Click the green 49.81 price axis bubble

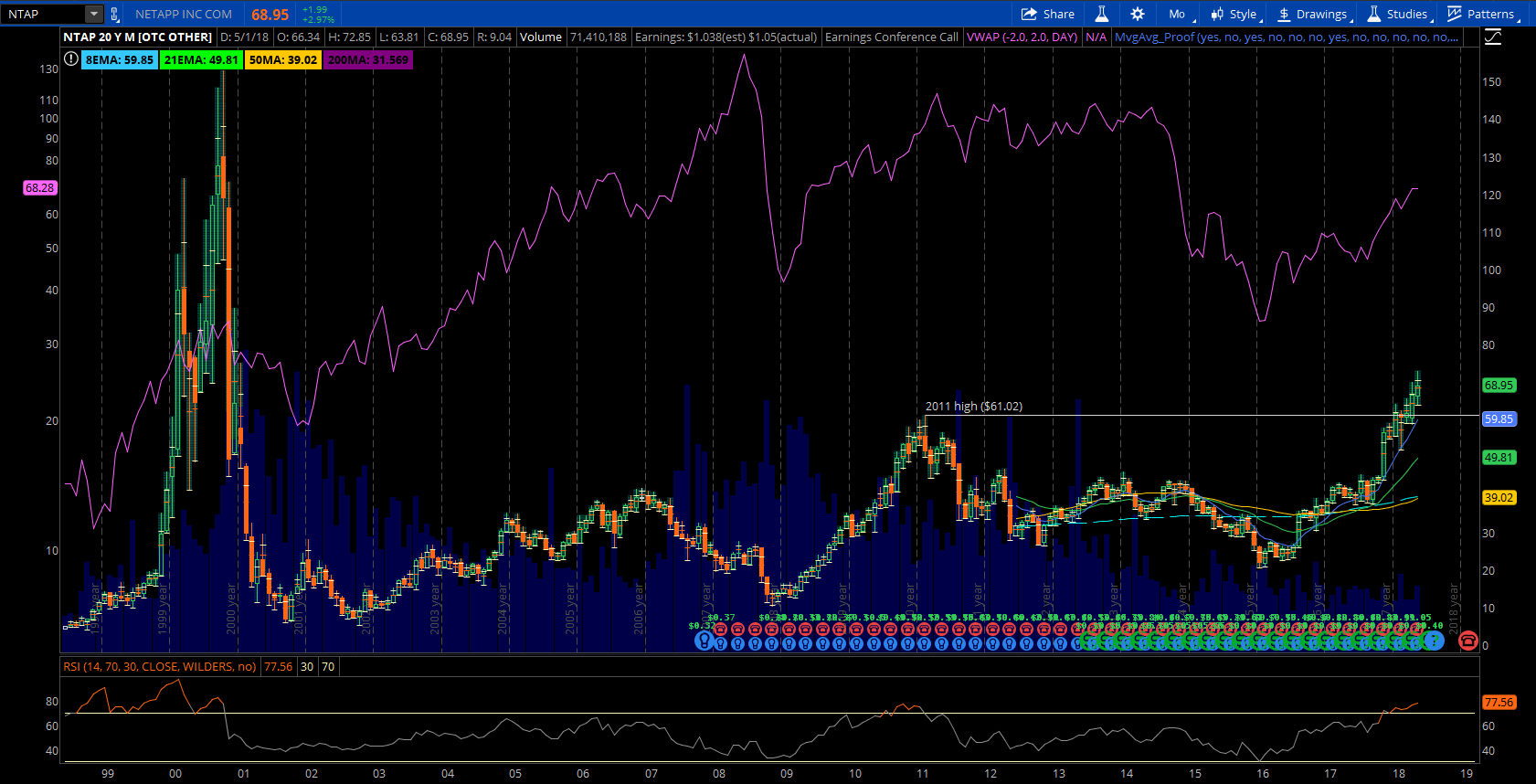click(x=1499, y=458)
